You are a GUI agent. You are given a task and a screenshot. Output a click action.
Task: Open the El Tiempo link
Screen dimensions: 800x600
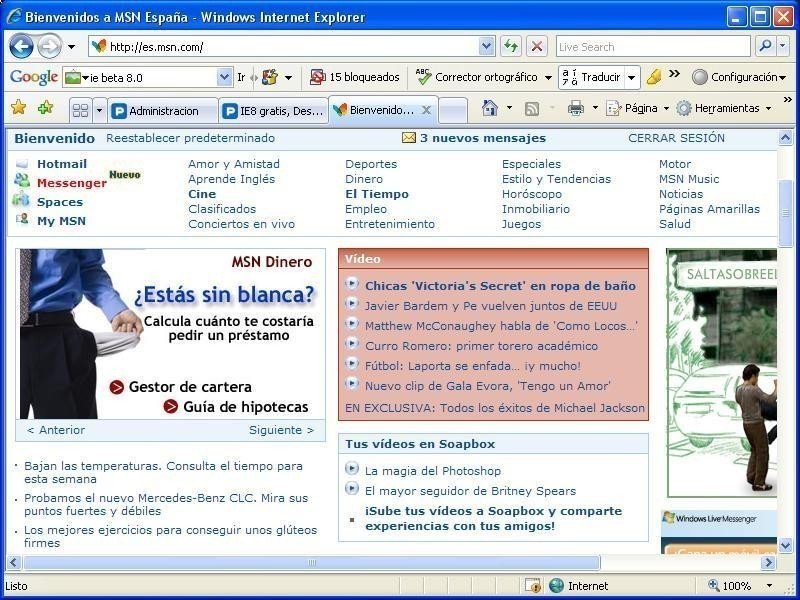tap(377, 194)
